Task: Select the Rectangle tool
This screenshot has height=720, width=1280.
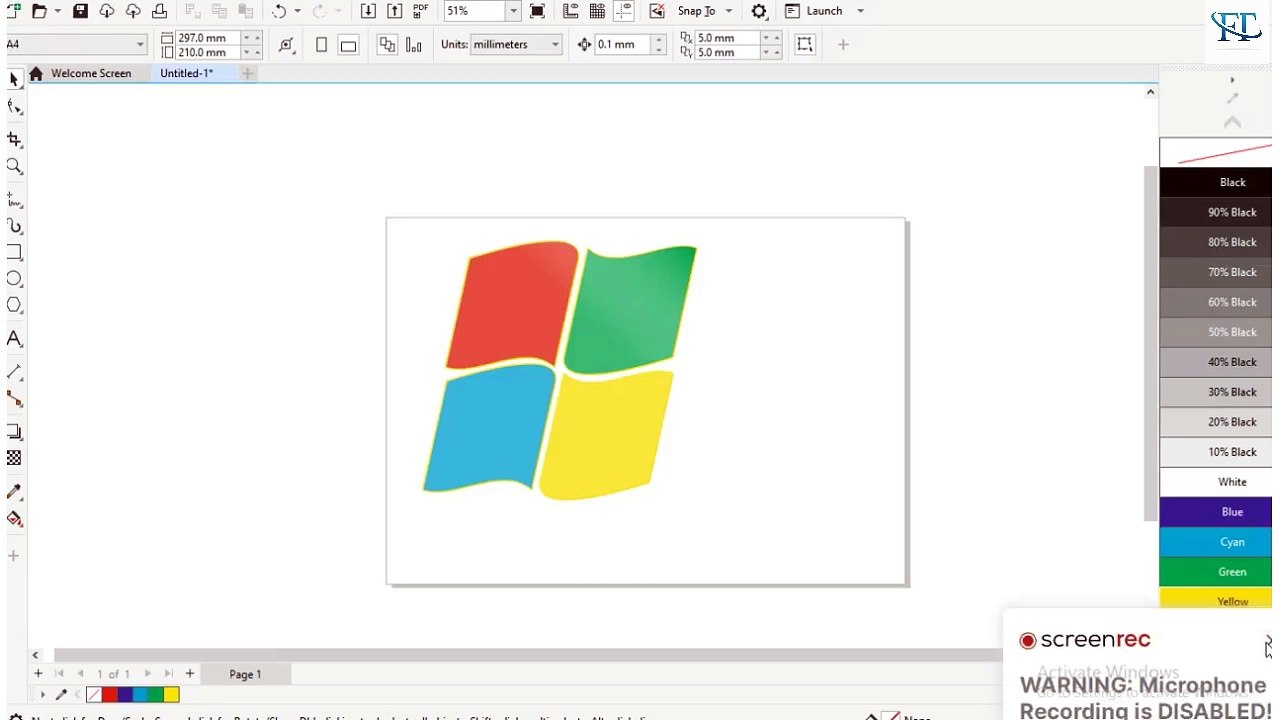Action: (14, 253)
